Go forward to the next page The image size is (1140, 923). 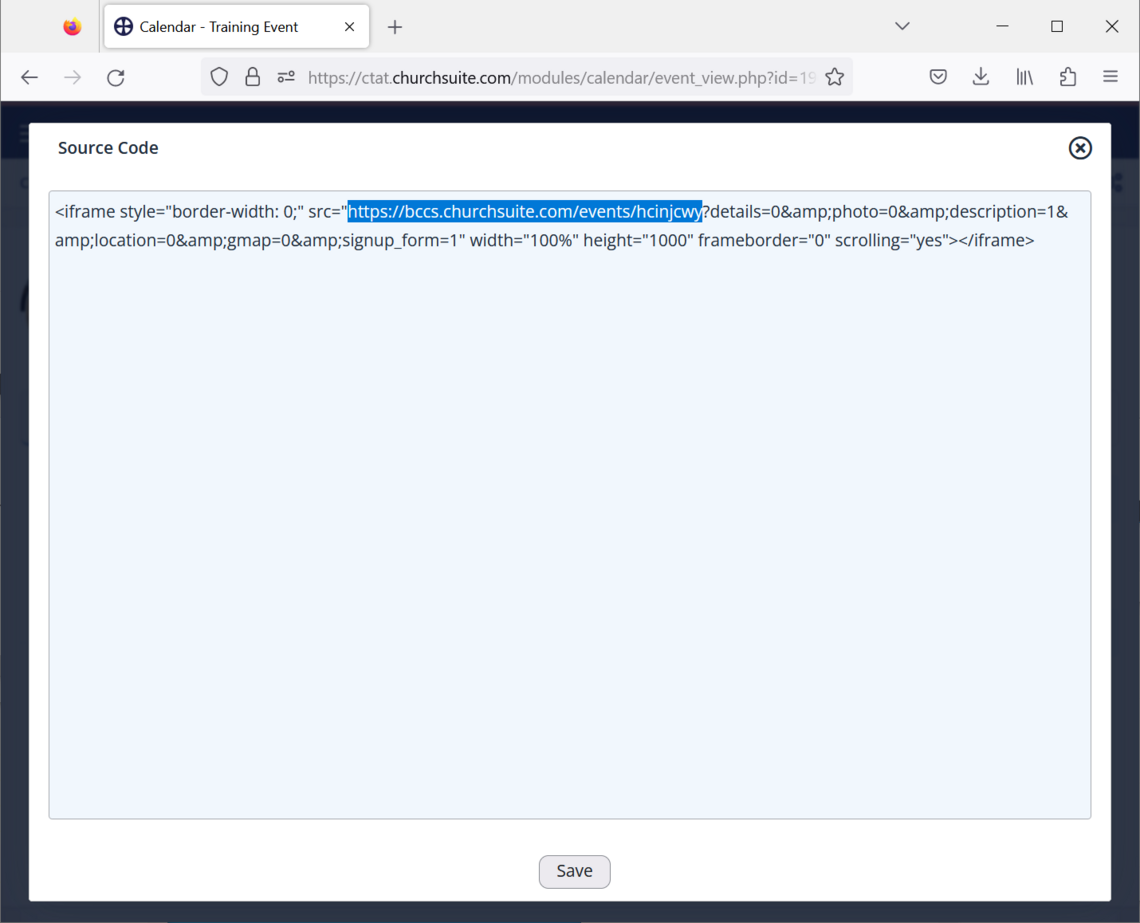pyautogui.click(x=73, y=77)
